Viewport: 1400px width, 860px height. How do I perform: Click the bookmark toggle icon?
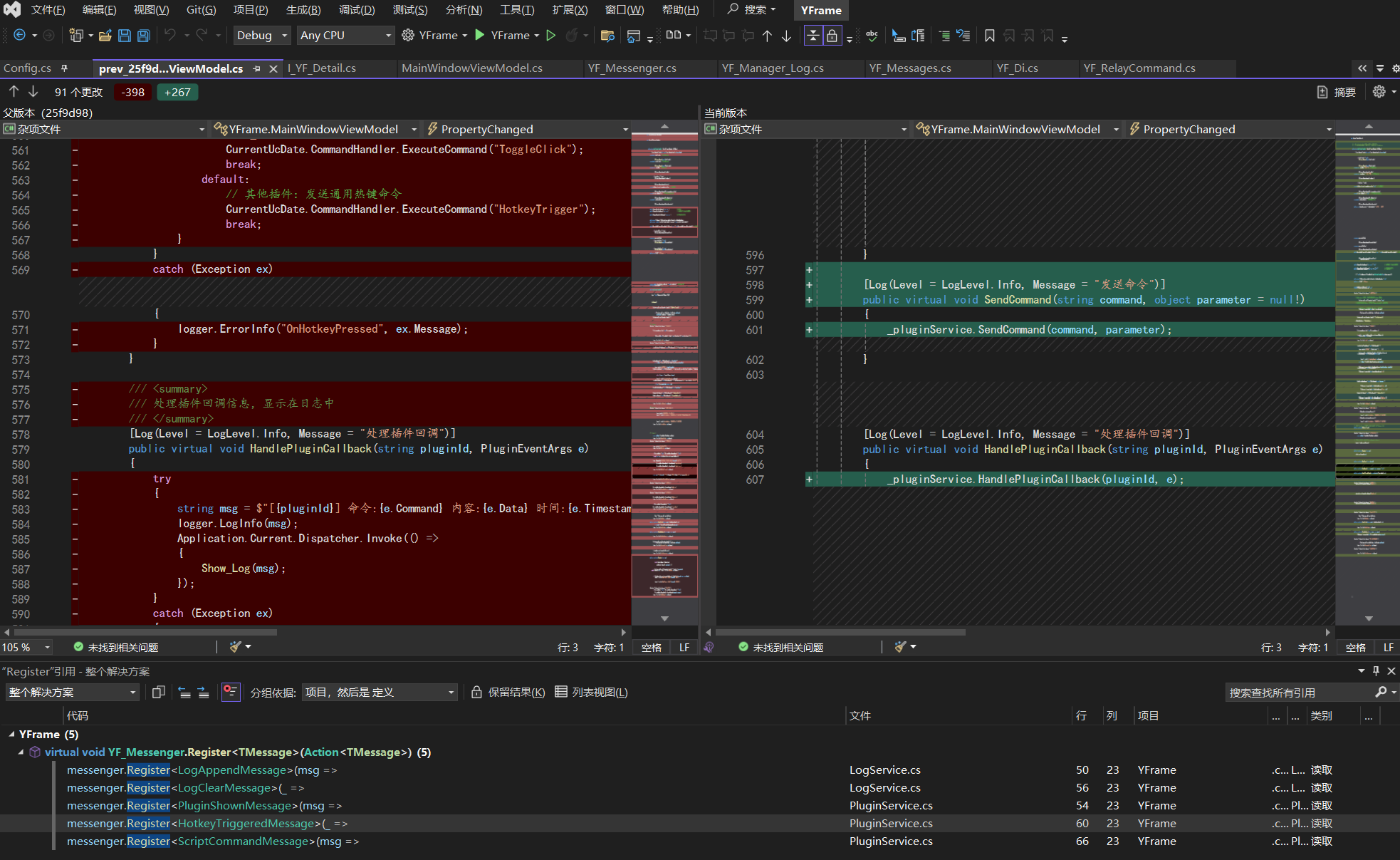coord(989,36)
